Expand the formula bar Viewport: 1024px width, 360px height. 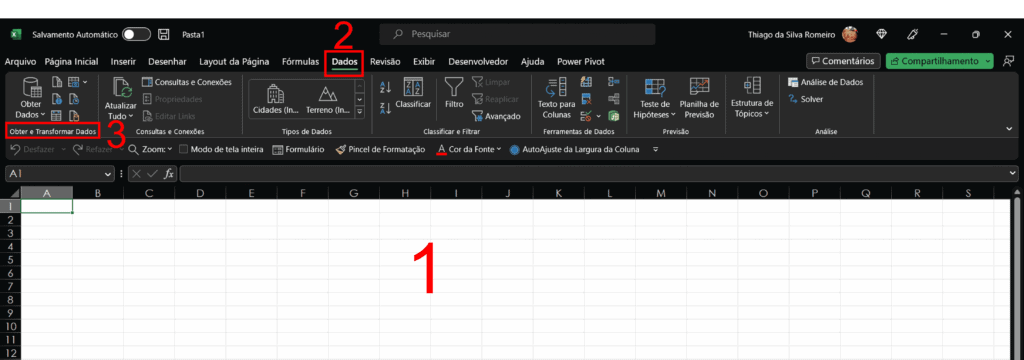pos(1013,174)
